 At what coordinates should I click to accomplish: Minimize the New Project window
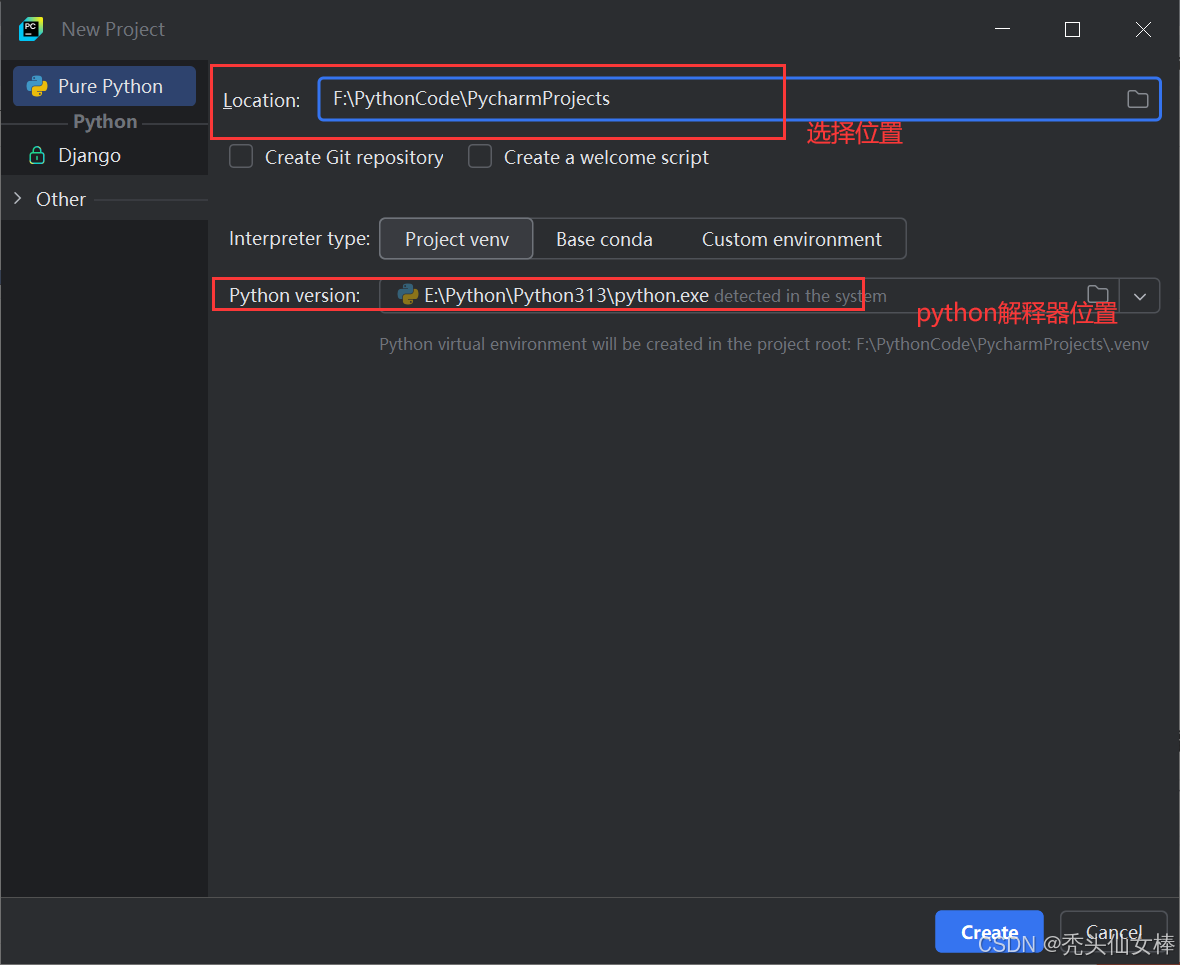click(x=1002, y=29)
